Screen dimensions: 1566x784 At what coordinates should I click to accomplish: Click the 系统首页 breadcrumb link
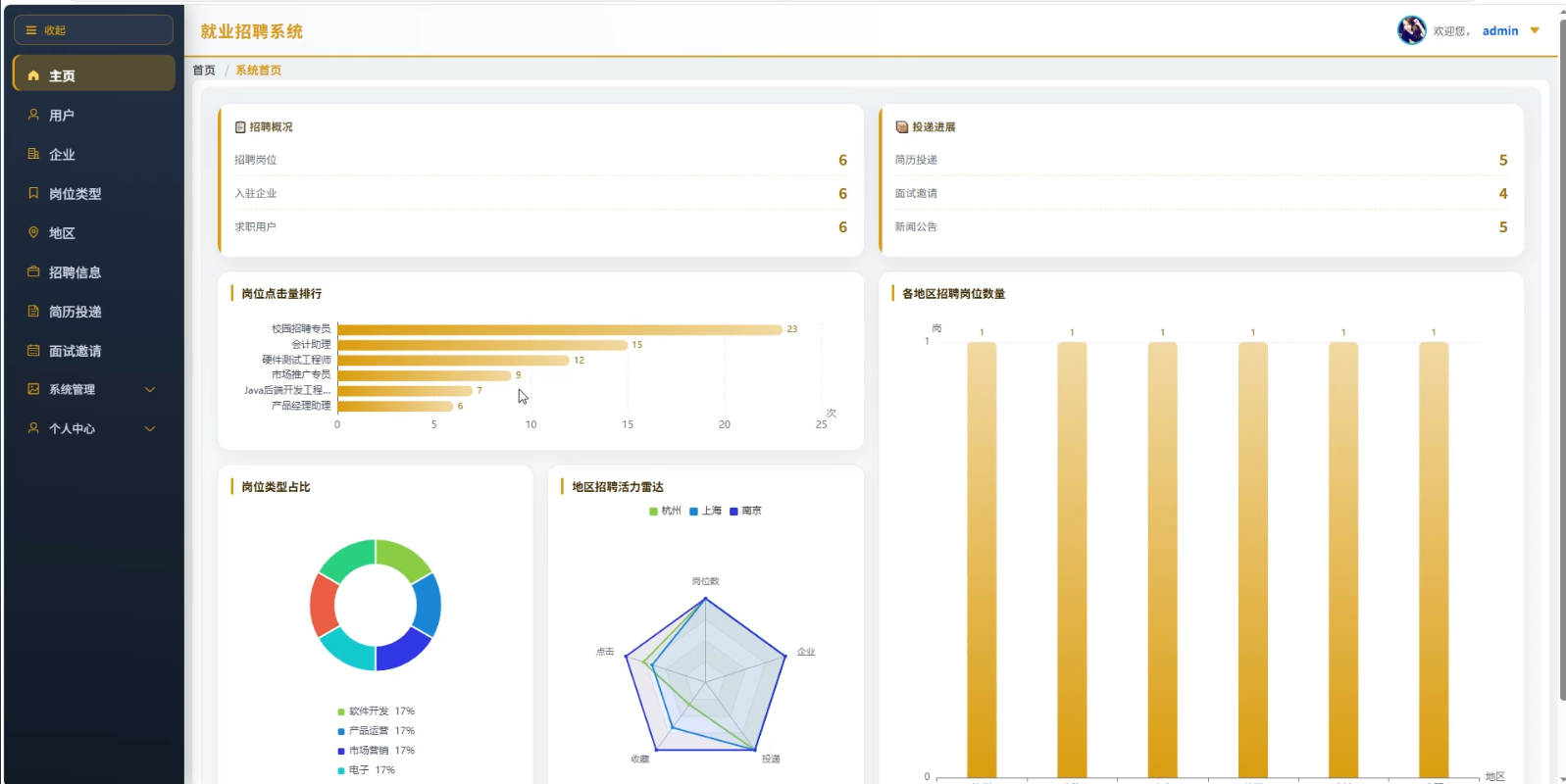point(258,71)
